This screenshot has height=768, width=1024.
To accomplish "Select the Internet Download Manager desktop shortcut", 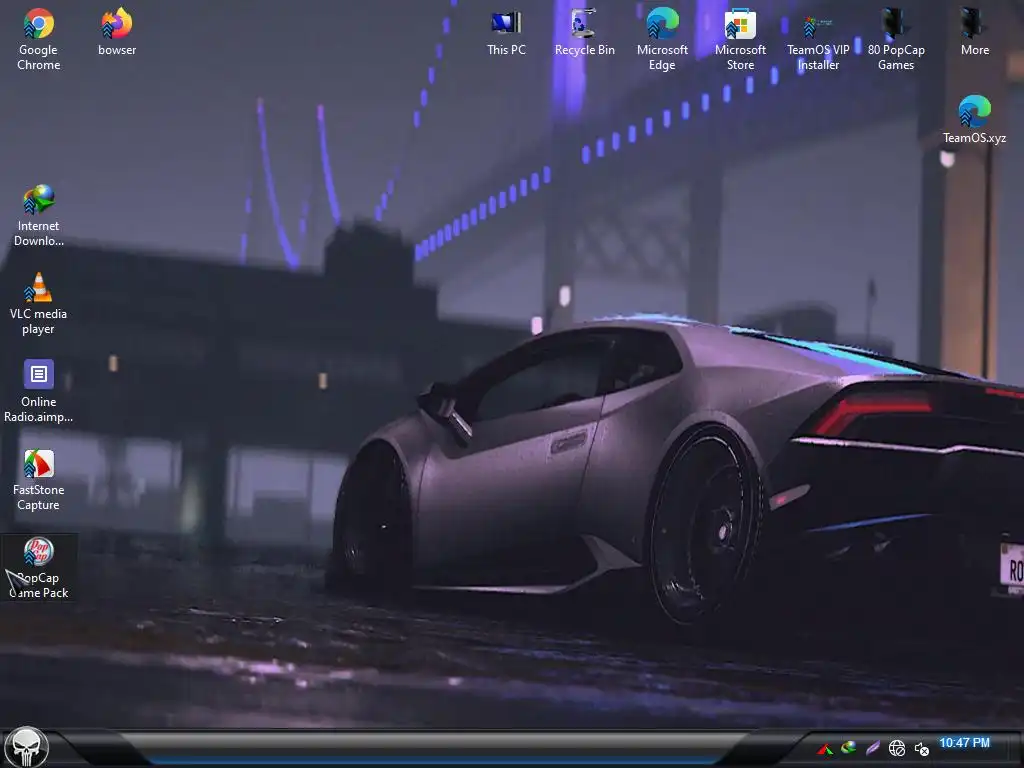I will pos(39,216).
